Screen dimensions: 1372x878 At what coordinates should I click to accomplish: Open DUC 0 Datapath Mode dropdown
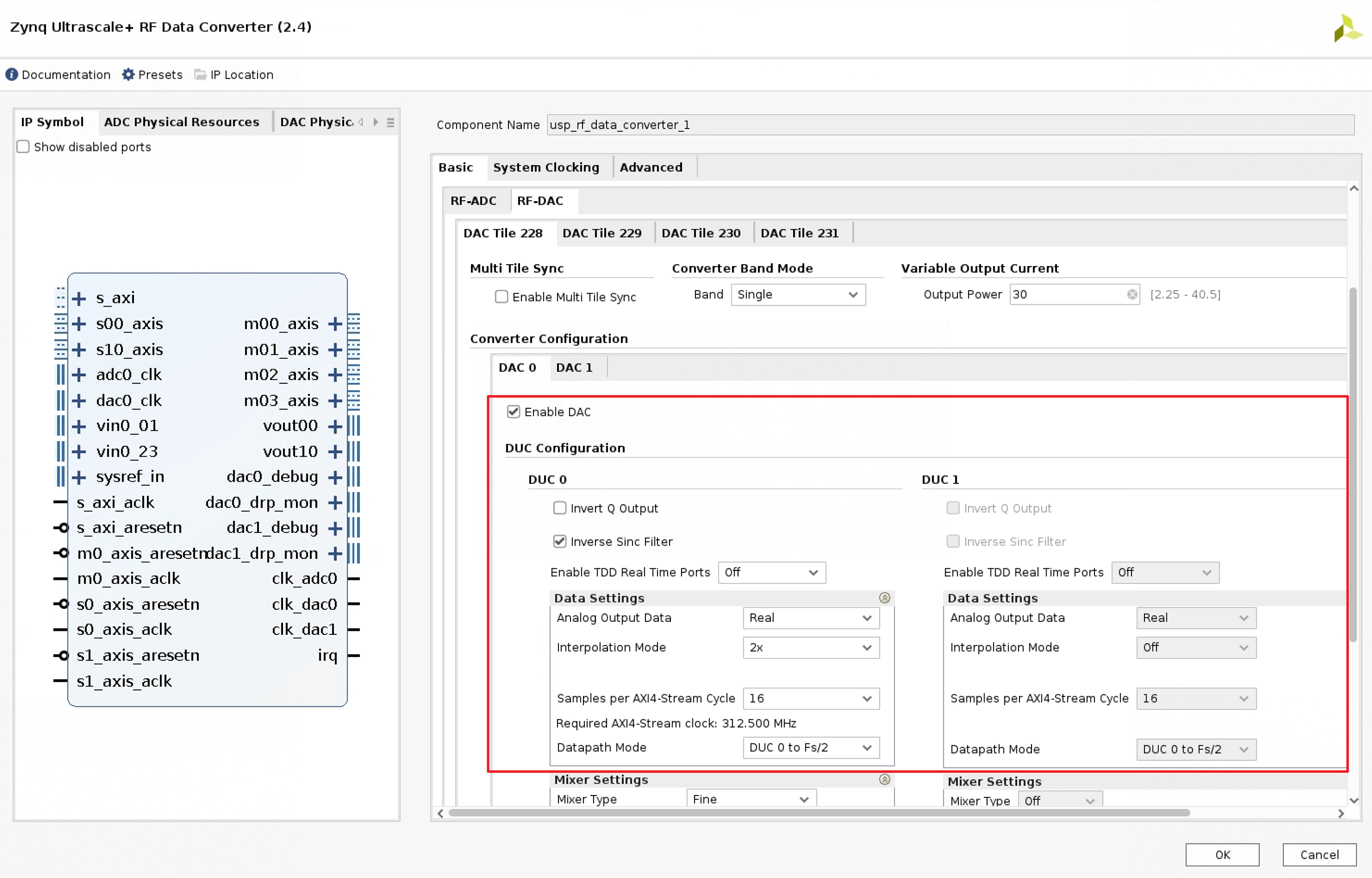click(810, 747)
